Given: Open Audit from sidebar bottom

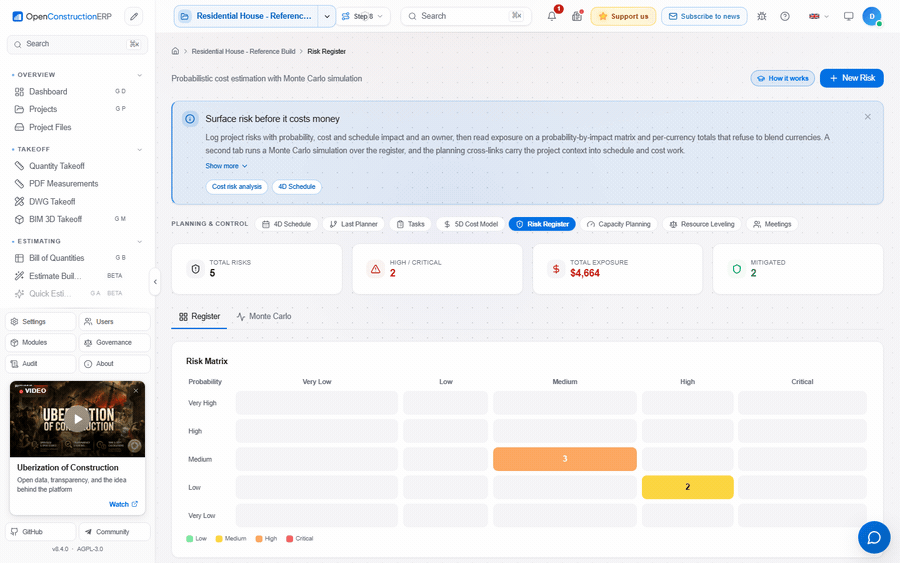Looking at the screenshot, I should pos(41,364).
